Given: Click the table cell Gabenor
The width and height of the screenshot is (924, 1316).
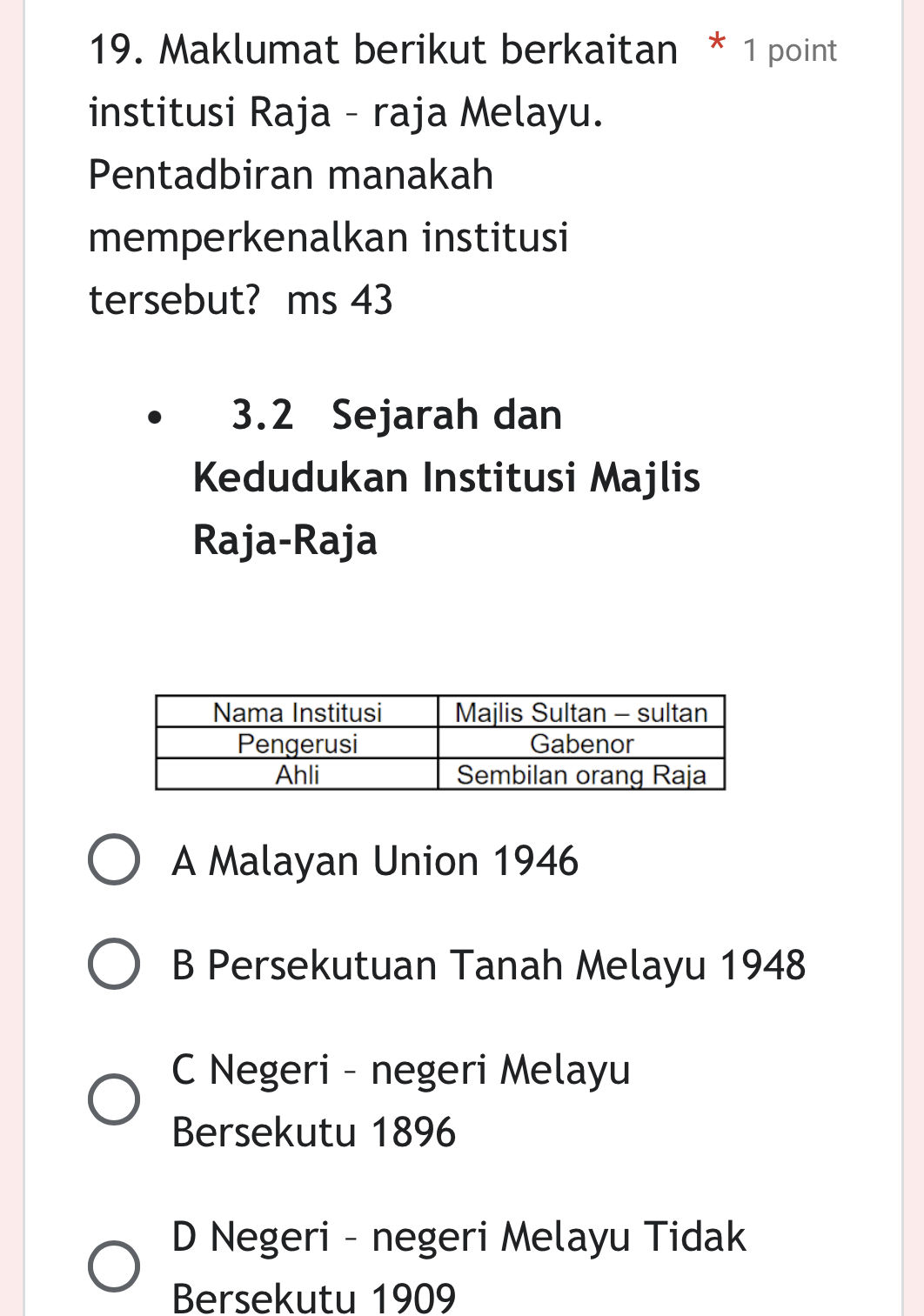Looking at the screenshot, I should (580, 744).
